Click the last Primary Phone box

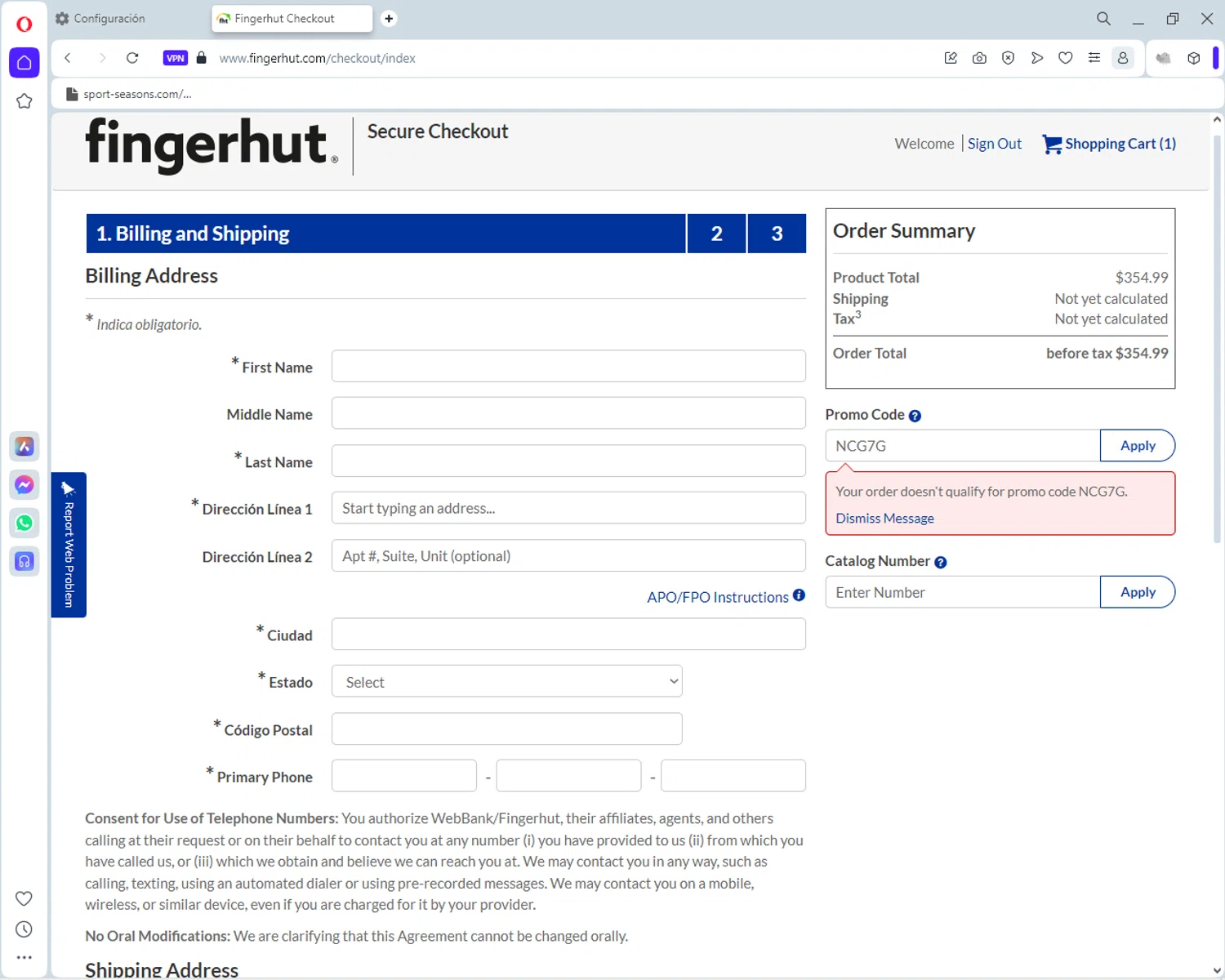[733, 776]
